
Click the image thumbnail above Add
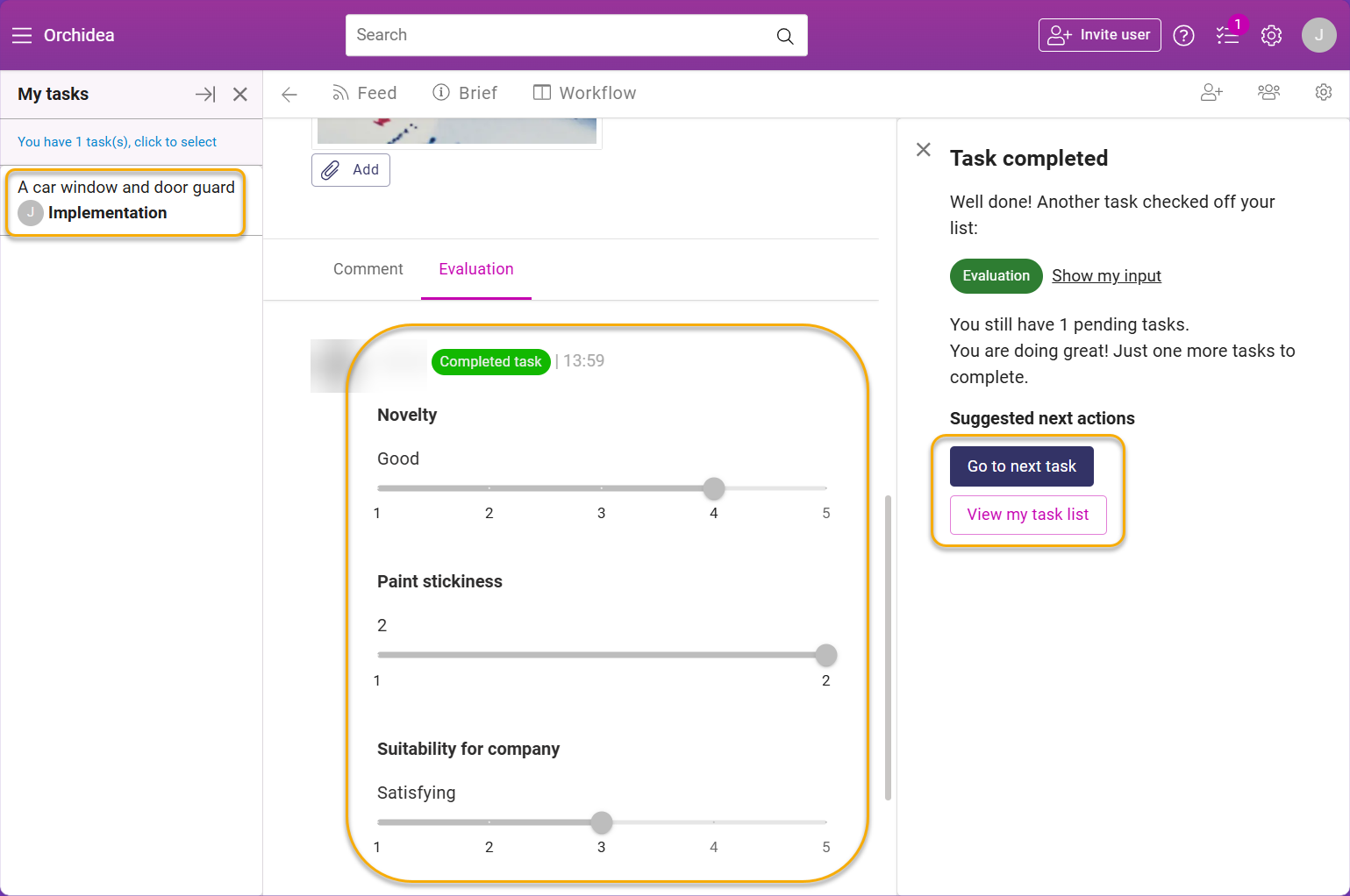pos(457,131)
